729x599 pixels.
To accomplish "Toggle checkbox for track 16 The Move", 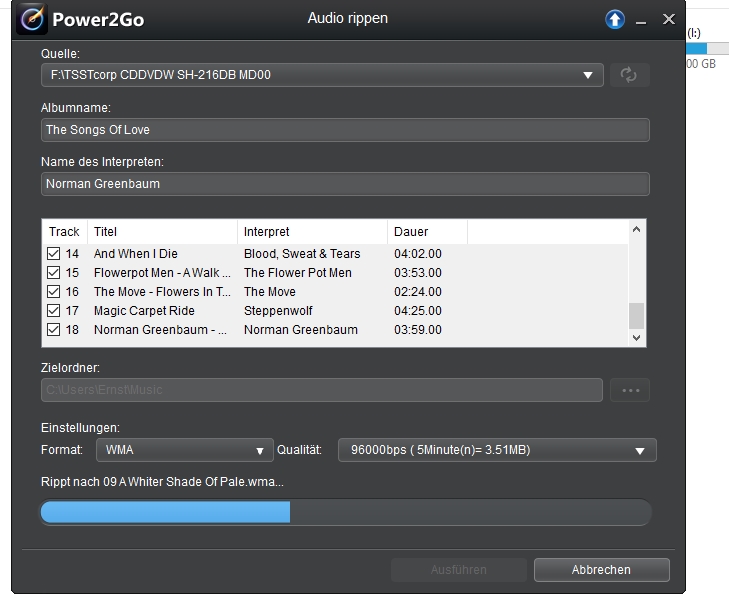I will (53, 292).
